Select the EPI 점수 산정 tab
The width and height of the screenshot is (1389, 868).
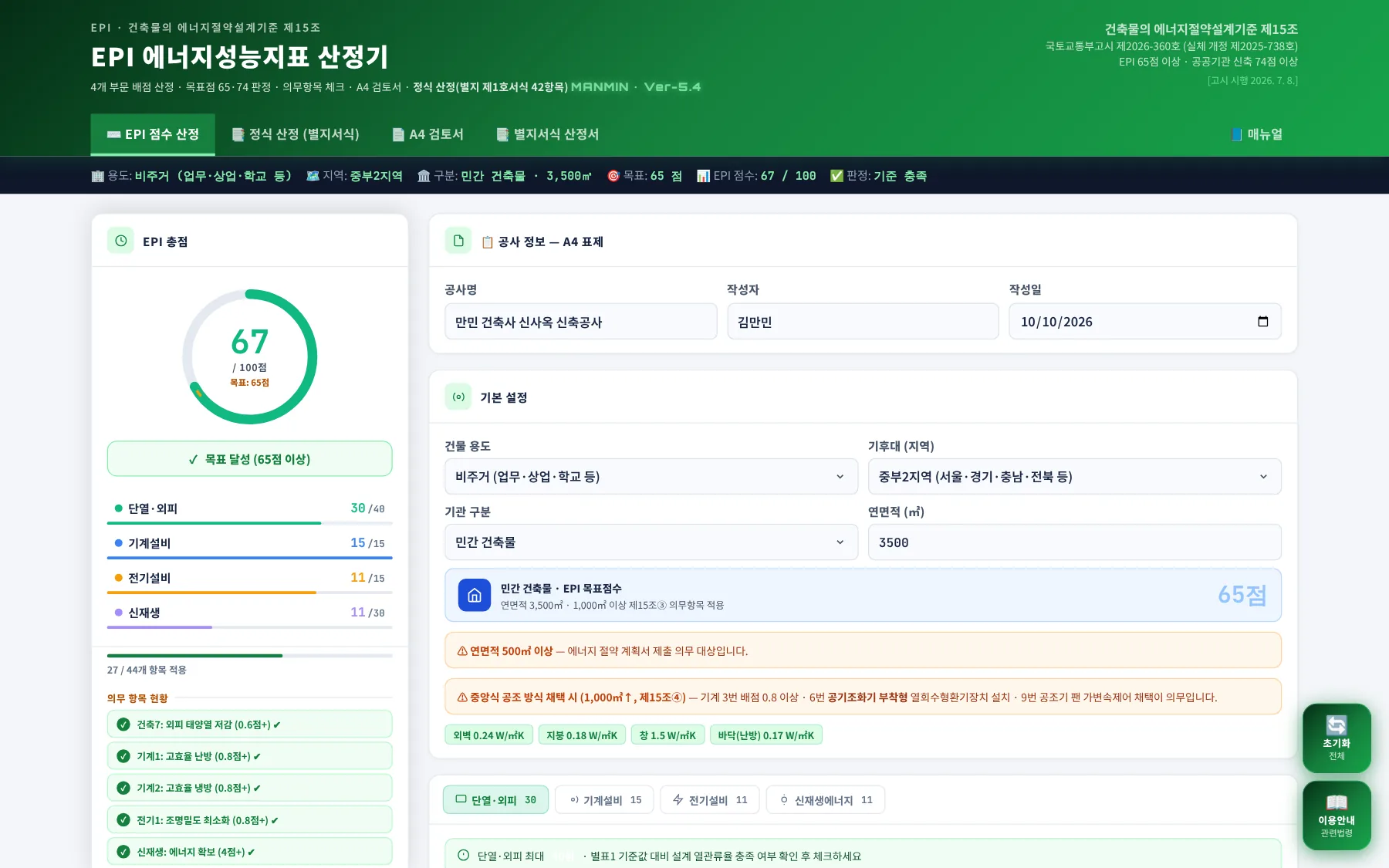[x=153, y=134]
